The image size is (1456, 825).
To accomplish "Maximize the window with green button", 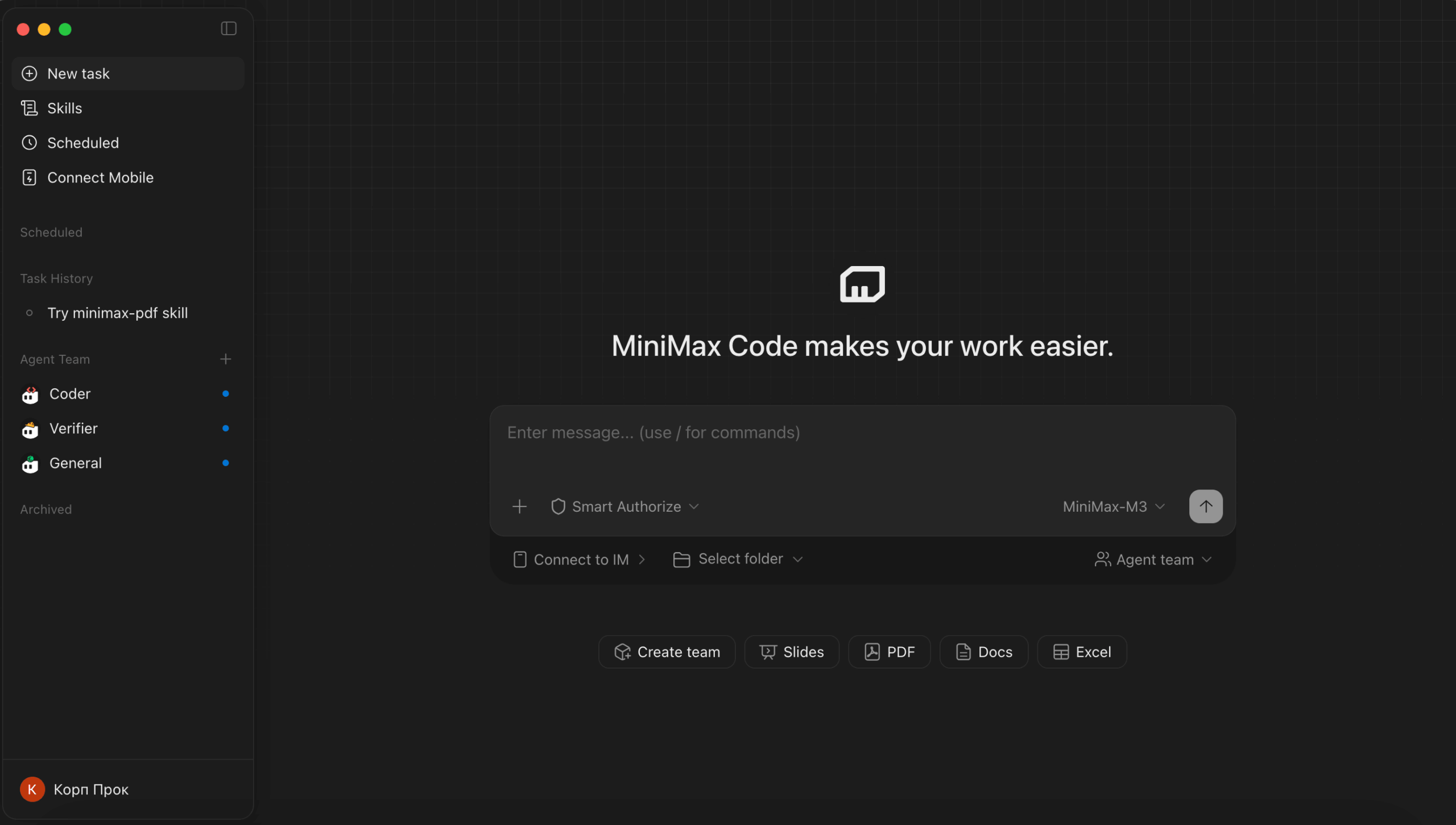I will coord(65,29).
